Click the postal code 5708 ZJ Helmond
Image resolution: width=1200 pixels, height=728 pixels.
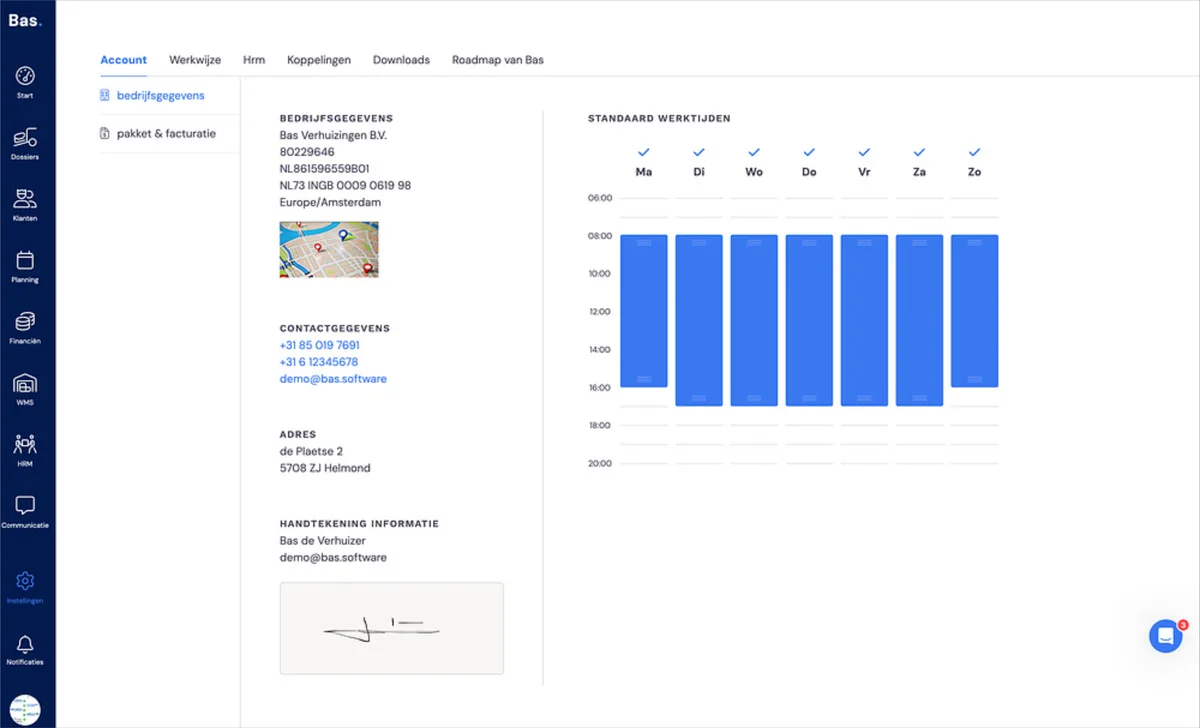(x=325, y=468)
